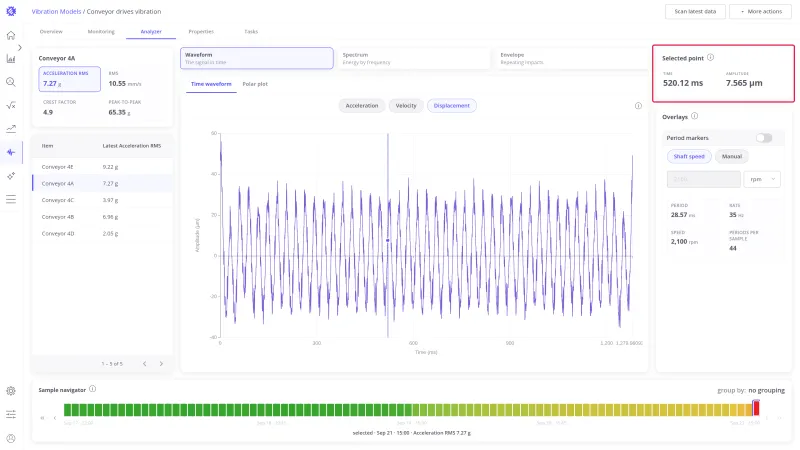The width and height of the screenshot is (800, 450).
Task: Open the Vibration Models breadcrumb link
Action: 56,11
